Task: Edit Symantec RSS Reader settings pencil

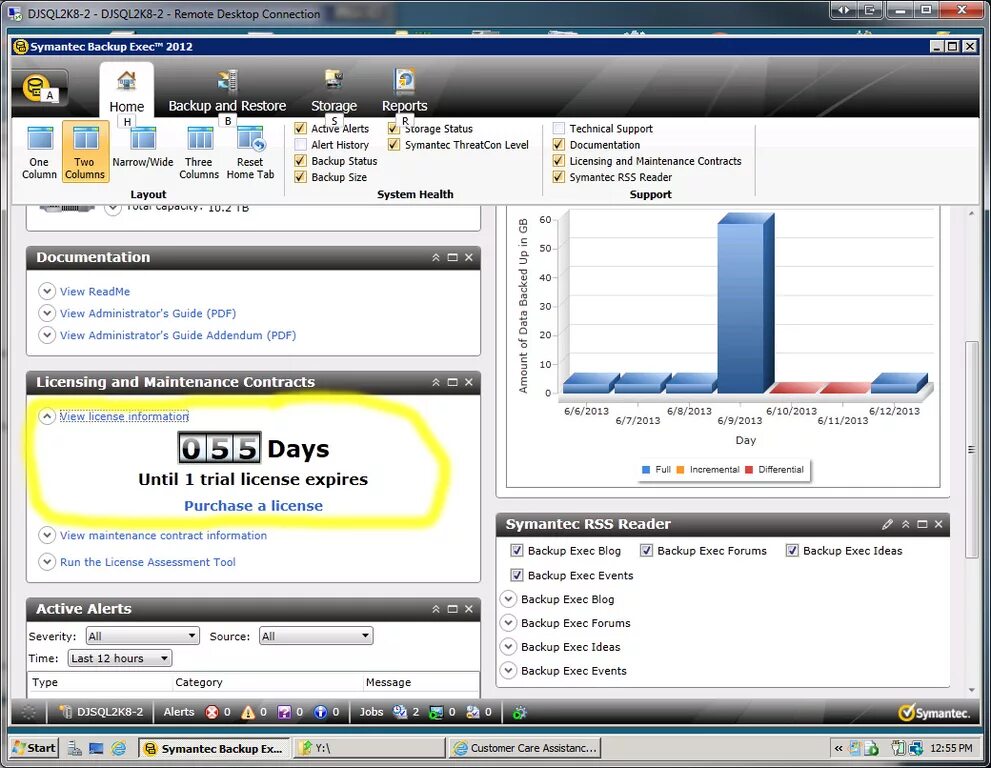Action: [888, 524]
